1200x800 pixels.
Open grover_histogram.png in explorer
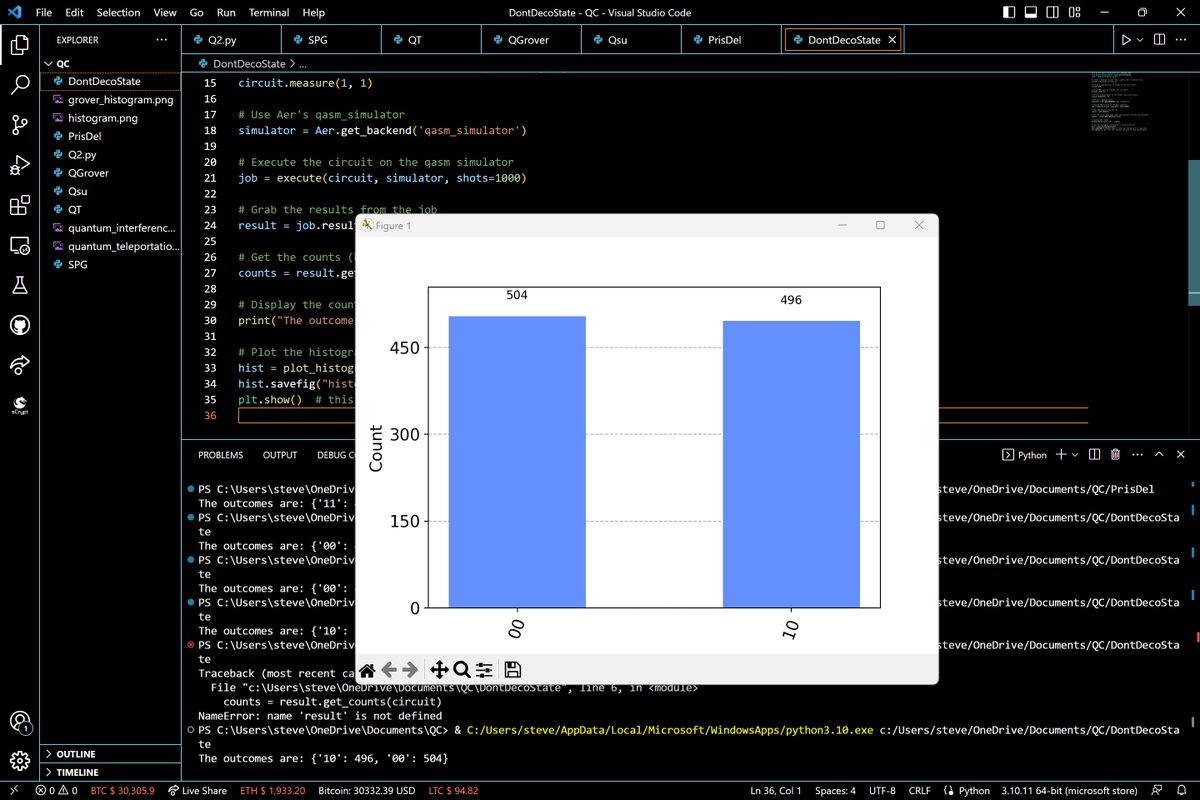[x=120, y=100]
